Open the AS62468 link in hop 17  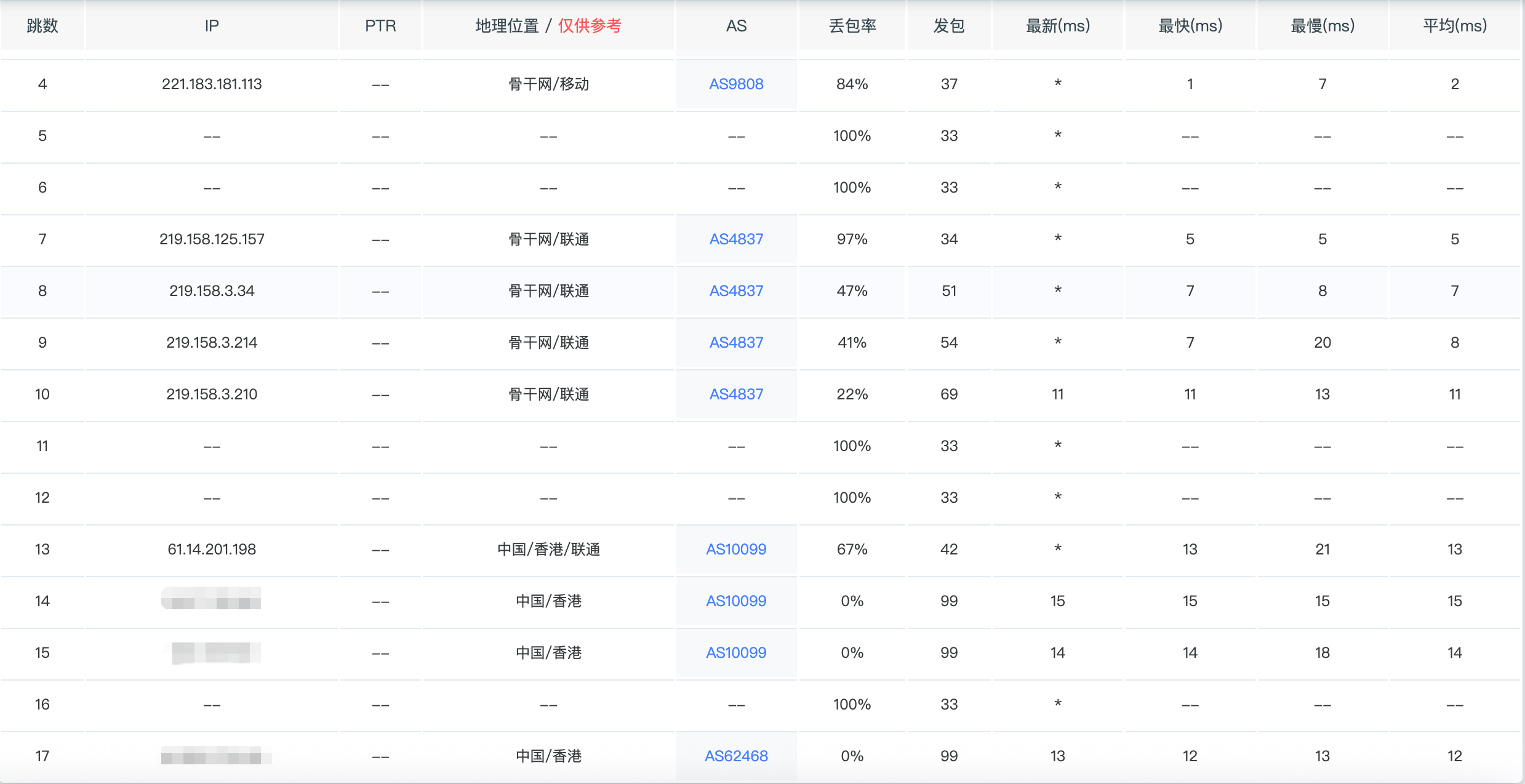[x=736, y=756]
